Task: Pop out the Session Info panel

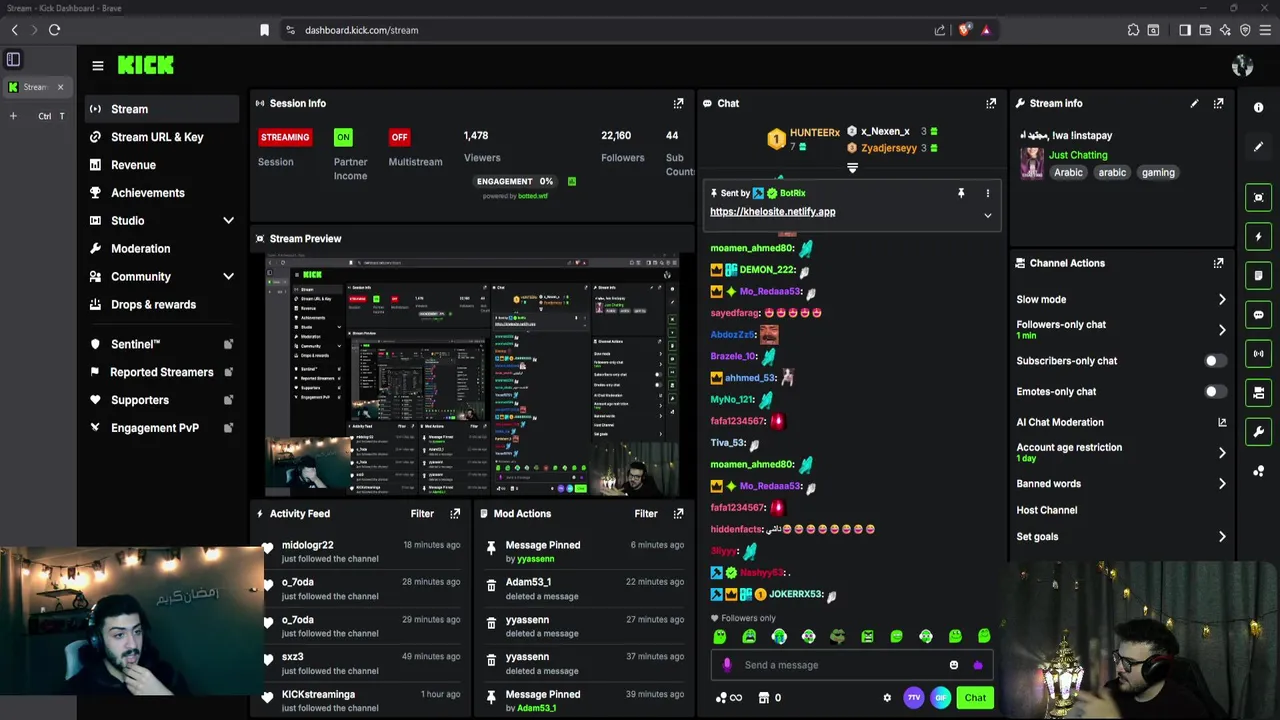Action: (x=678, y=103)
